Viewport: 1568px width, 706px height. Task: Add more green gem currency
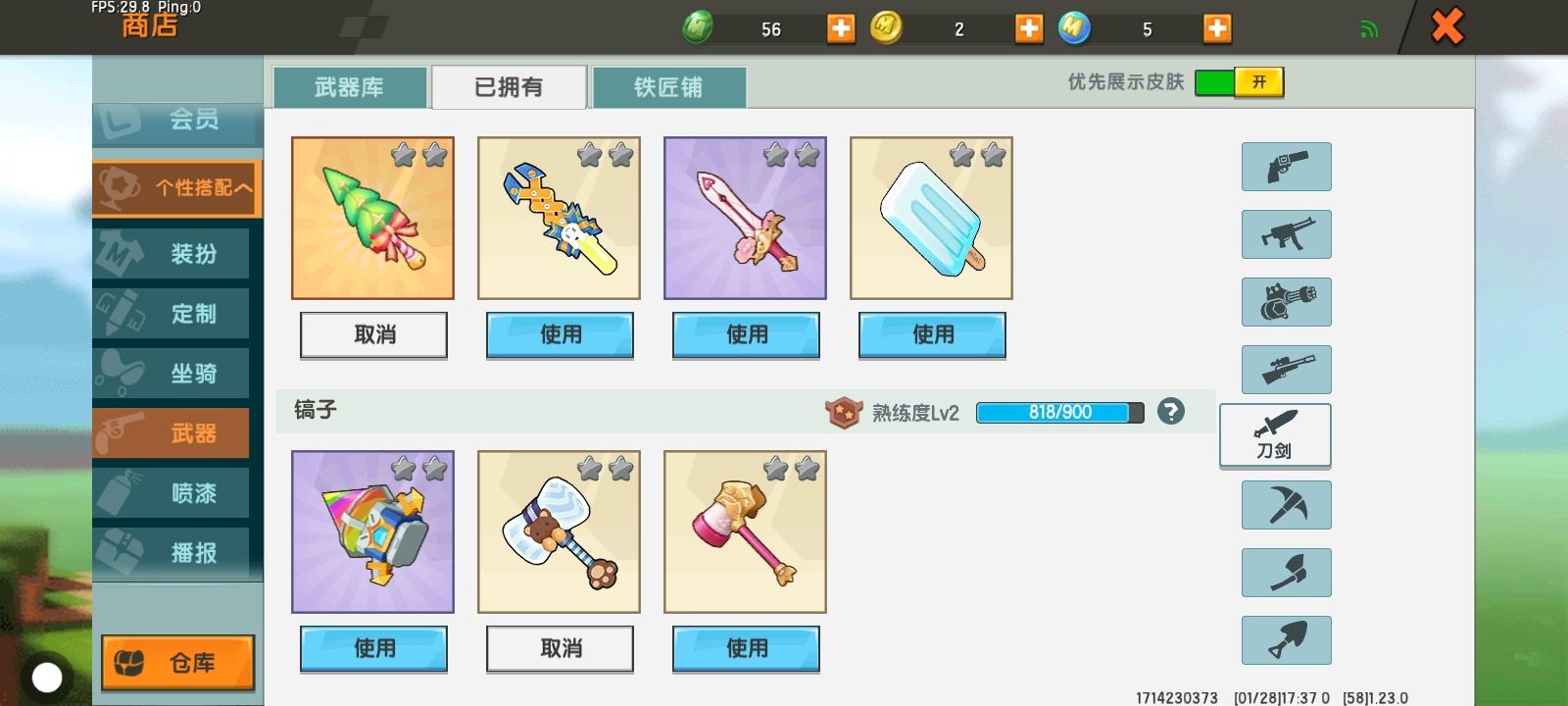point(841,28)
